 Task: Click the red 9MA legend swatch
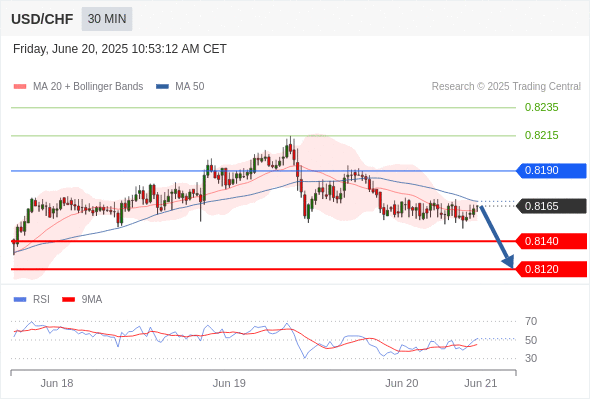(x=68, y=300)
